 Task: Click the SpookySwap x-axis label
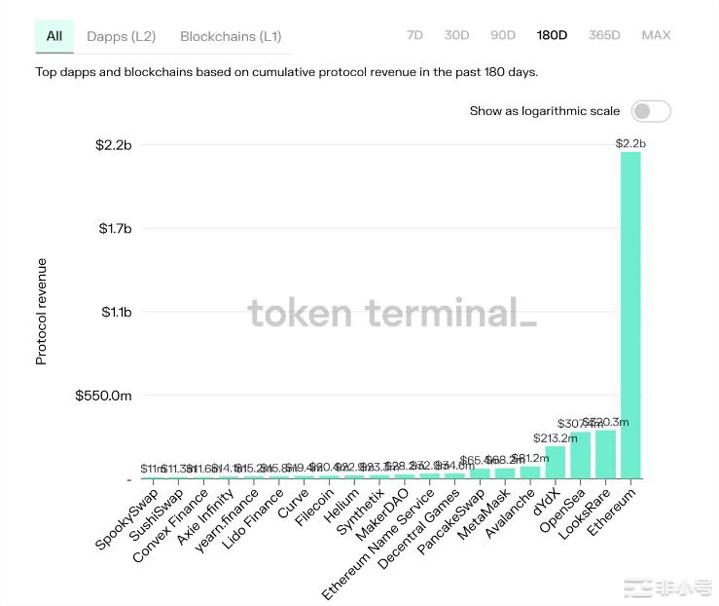[127, 519]
